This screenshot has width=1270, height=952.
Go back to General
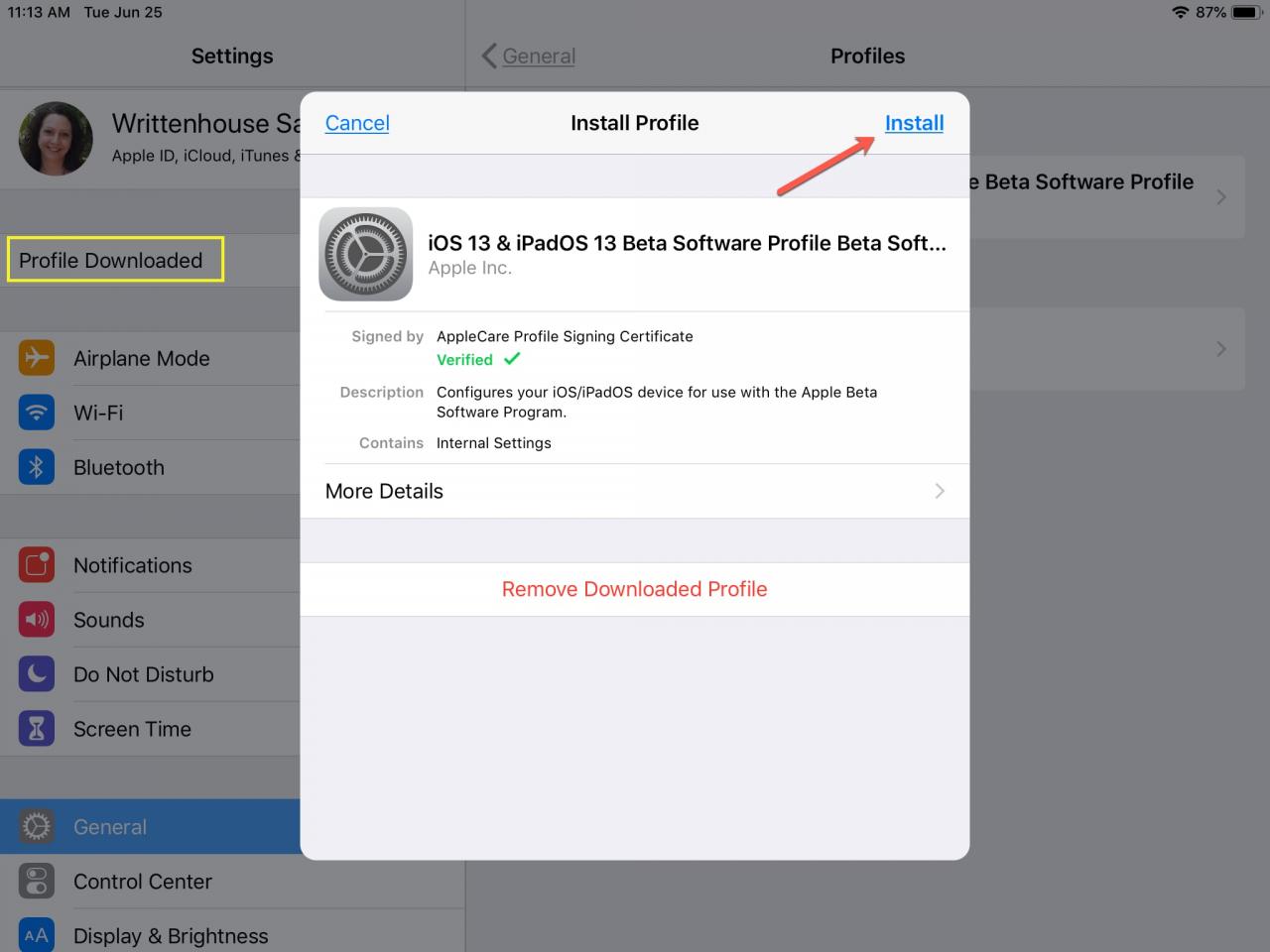(529, 56)
